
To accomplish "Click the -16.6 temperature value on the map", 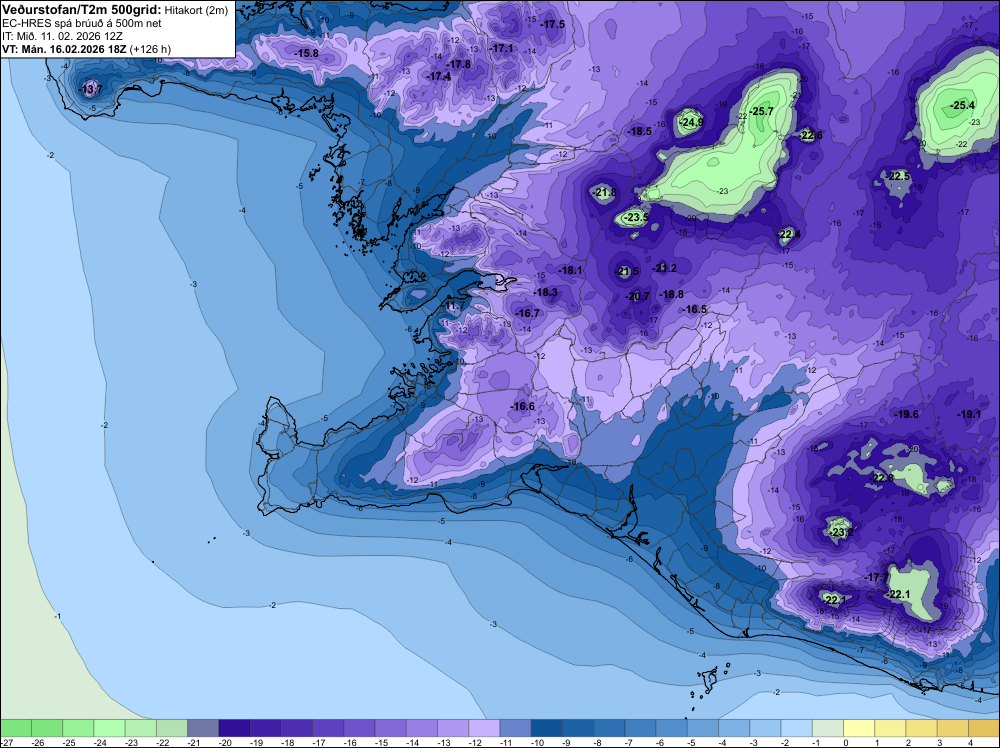I will [x=522, y=407].
